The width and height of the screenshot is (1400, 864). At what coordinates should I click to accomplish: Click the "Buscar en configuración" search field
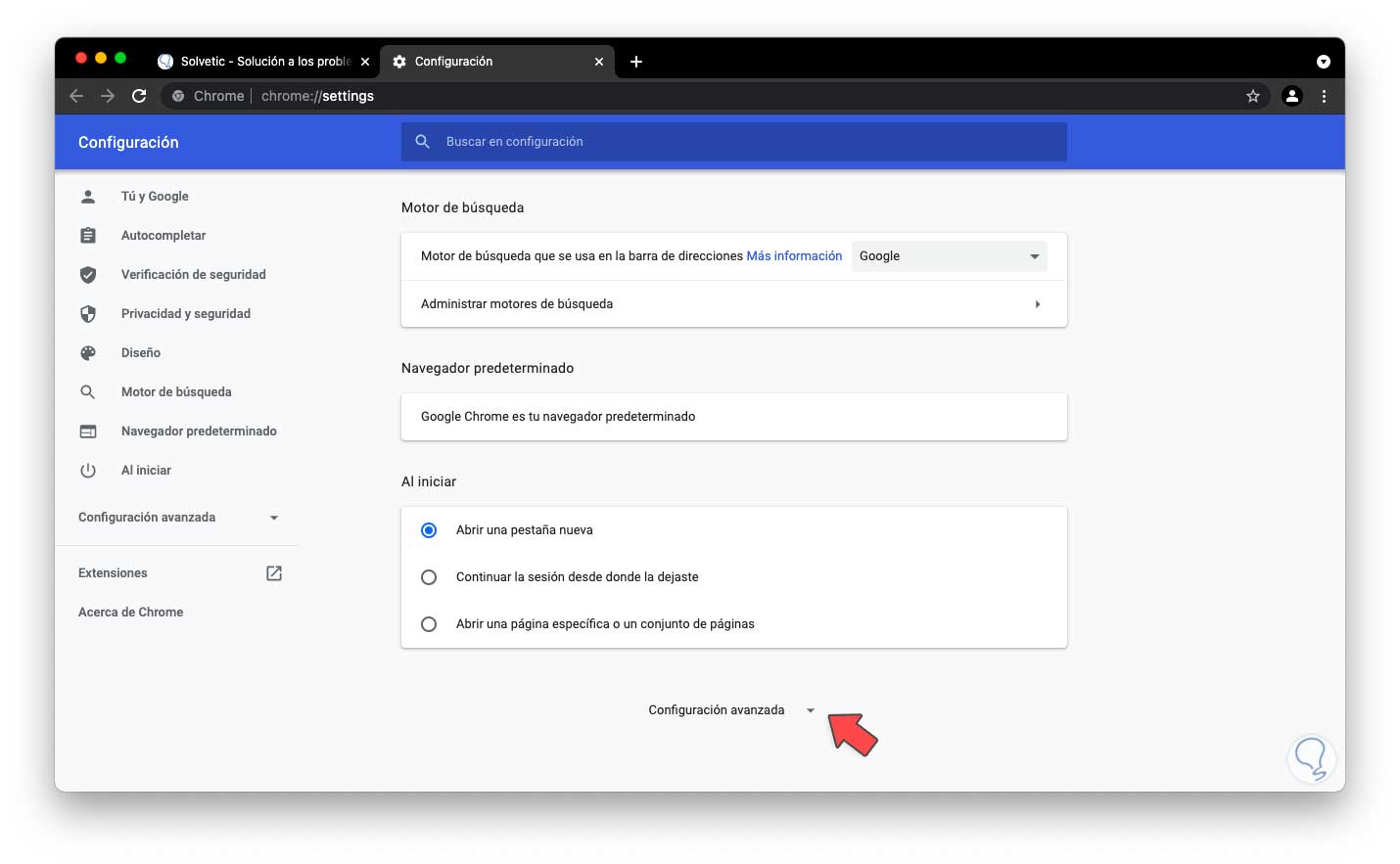pos(734,142)
